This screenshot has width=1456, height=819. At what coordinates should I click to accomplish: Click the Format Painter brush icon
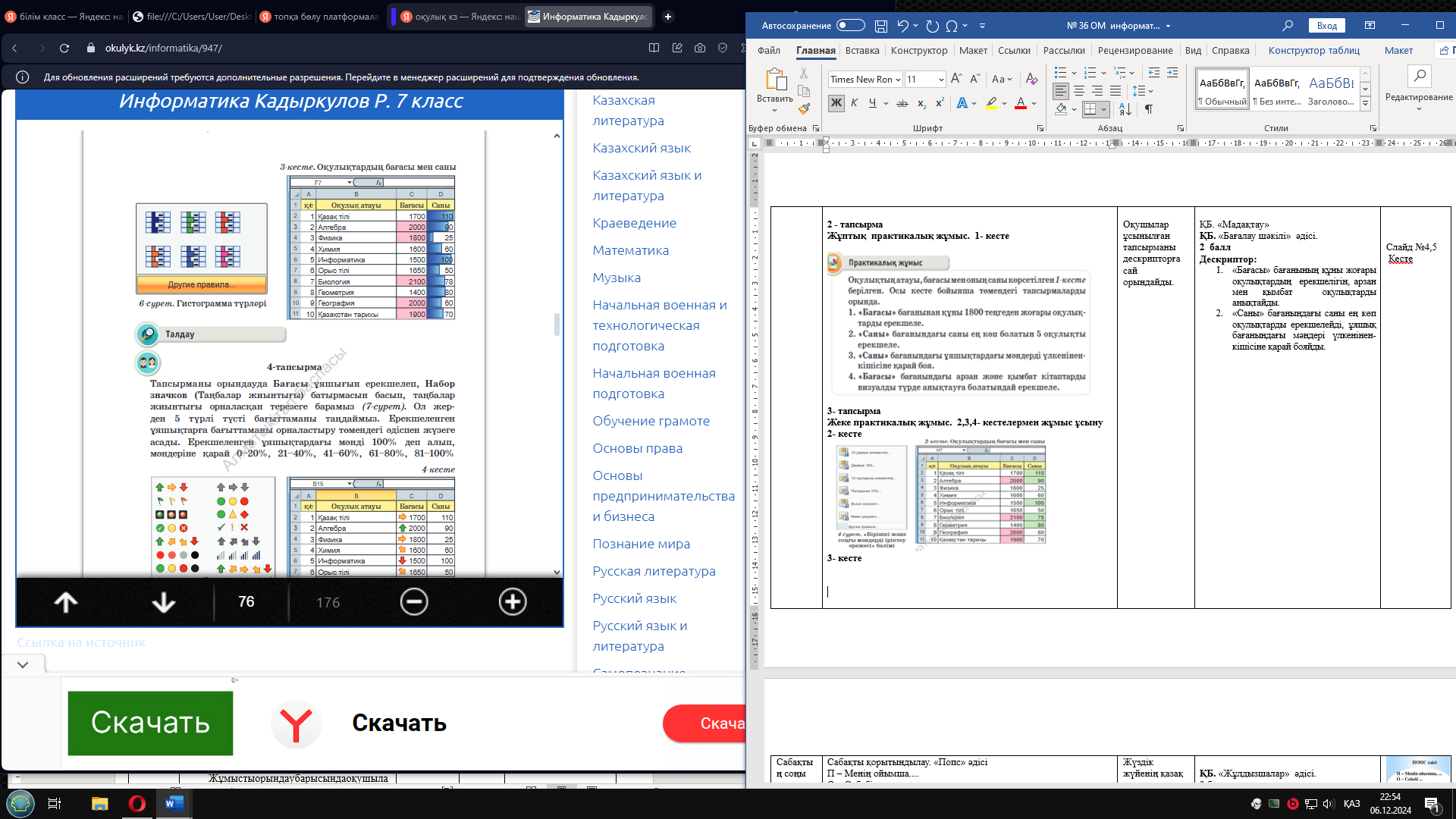coord(804,109)
